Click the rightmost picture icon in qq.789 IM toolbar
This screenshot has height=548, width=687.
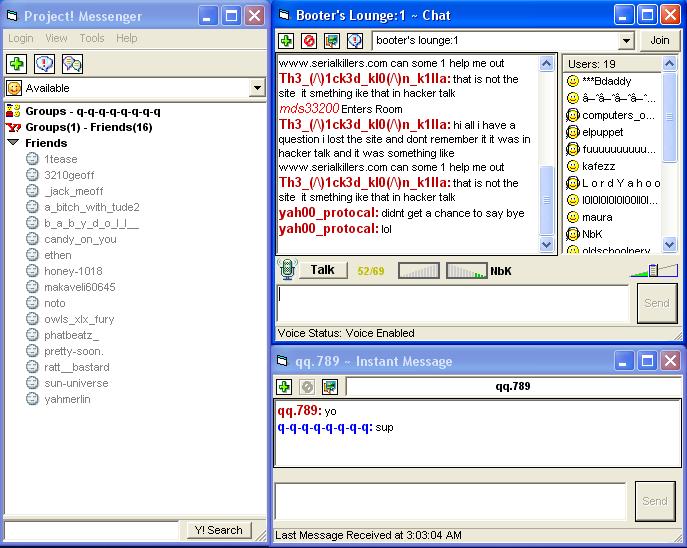pos(330,387)
